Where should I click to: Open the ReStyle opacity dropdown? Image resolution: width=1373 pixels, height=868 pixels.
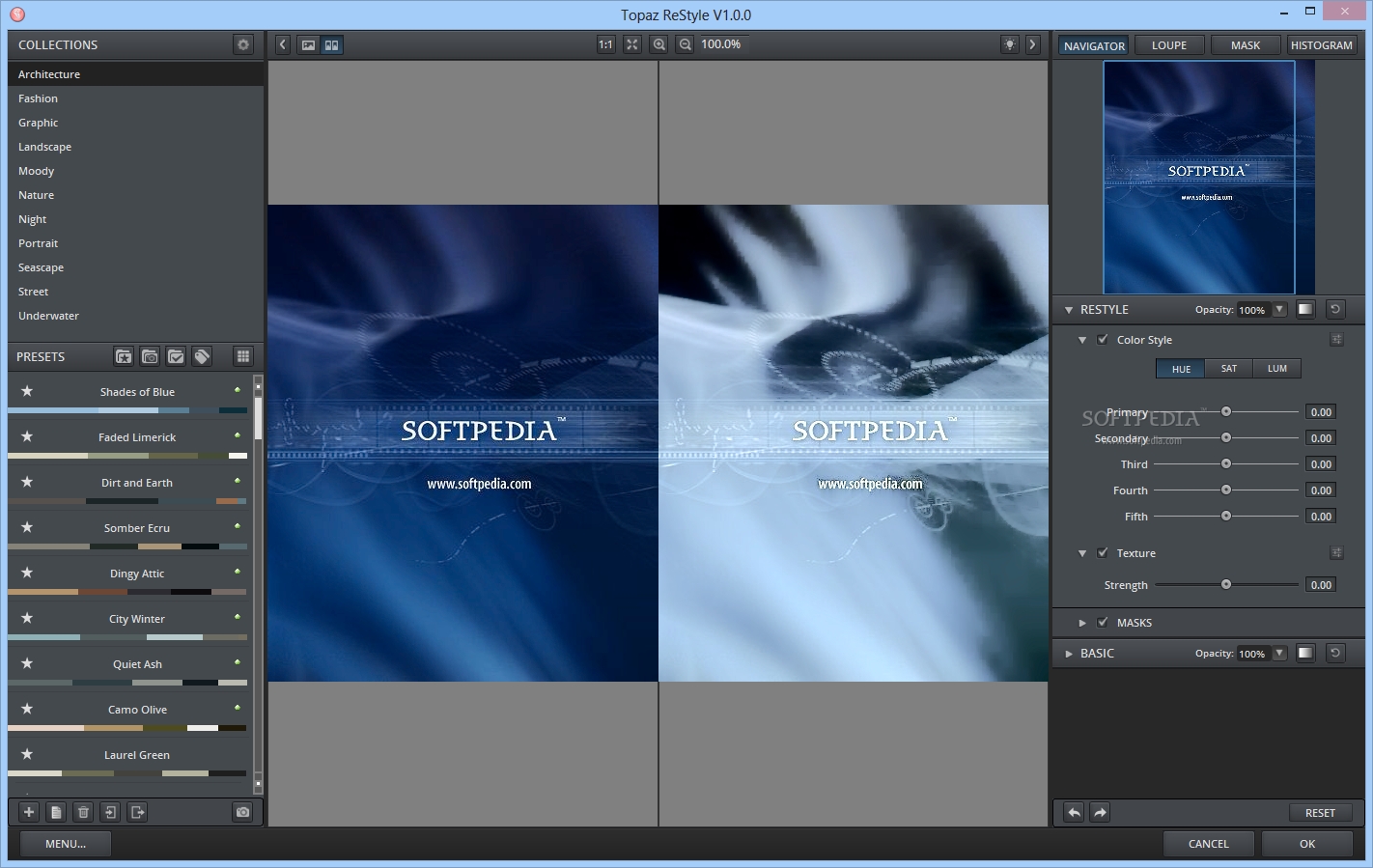point(1279,309)
